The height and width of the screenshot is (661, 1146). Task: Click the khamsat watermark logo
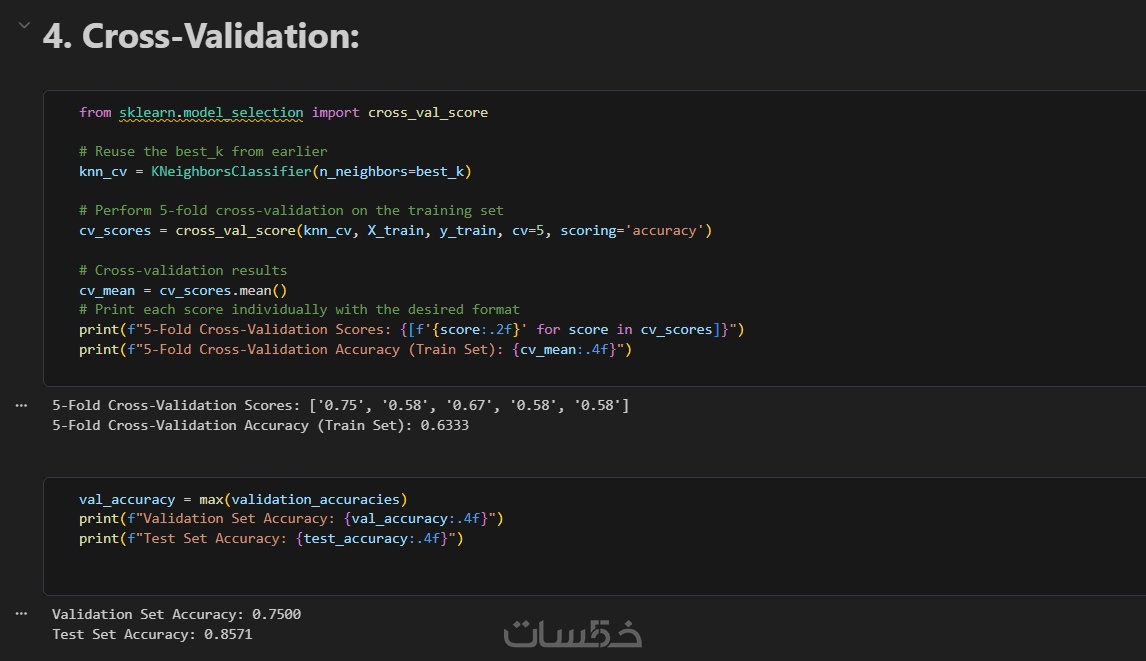pyautogui.click(x=572, y=633)
